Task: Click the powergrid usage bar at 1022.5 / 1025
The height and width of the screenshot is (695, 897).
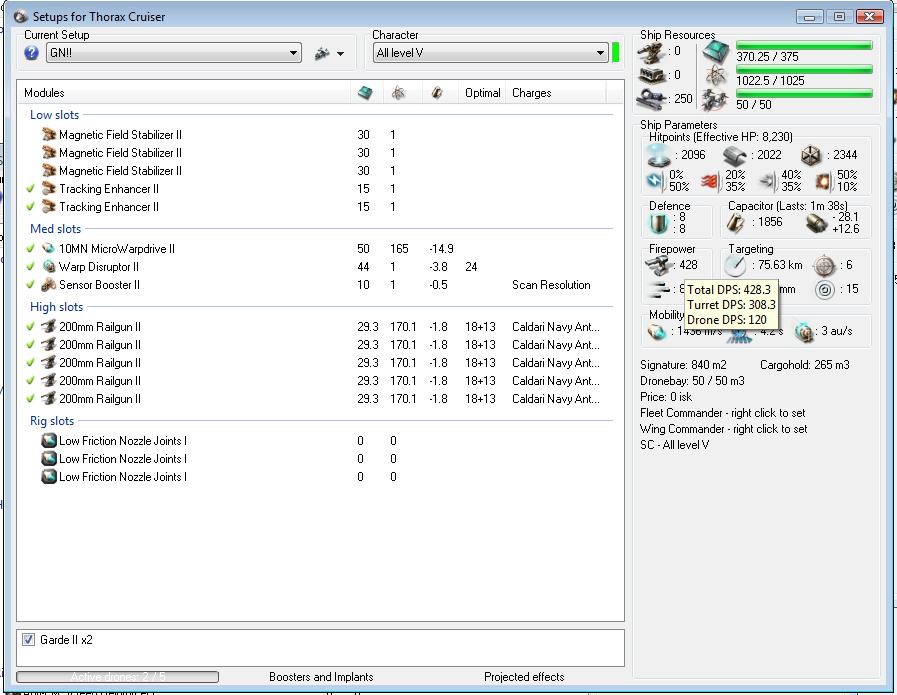Action: [804, 69]
